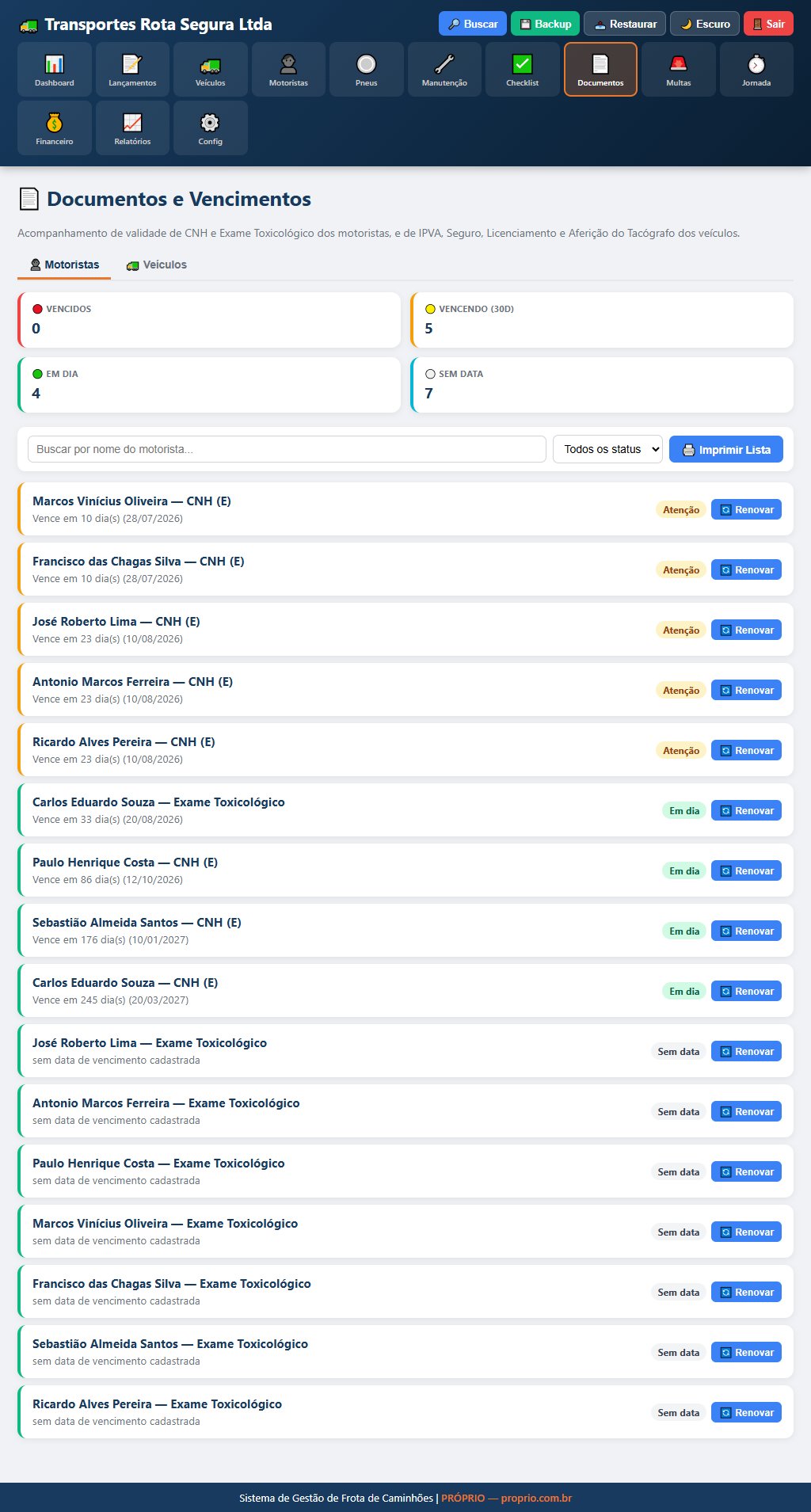Switch to the Veículos tab
The height and width of the screenshot is (1512, 811).
[157, 265]
